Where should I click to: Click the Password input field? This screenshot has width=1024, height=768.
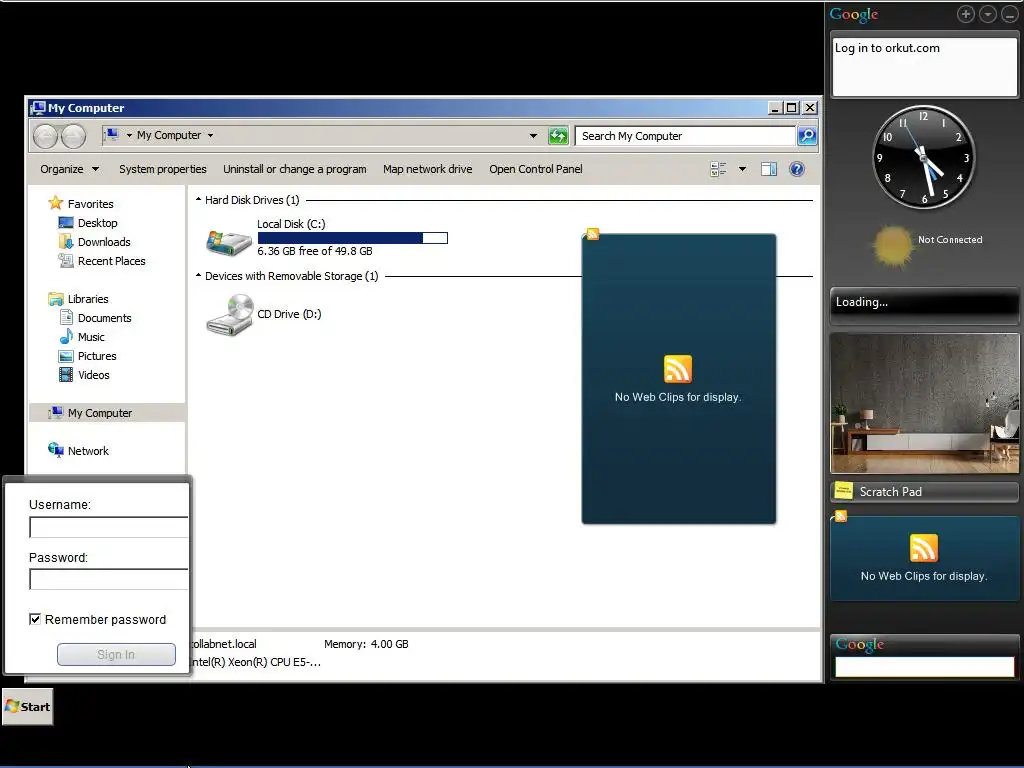[x=108, y=579]
